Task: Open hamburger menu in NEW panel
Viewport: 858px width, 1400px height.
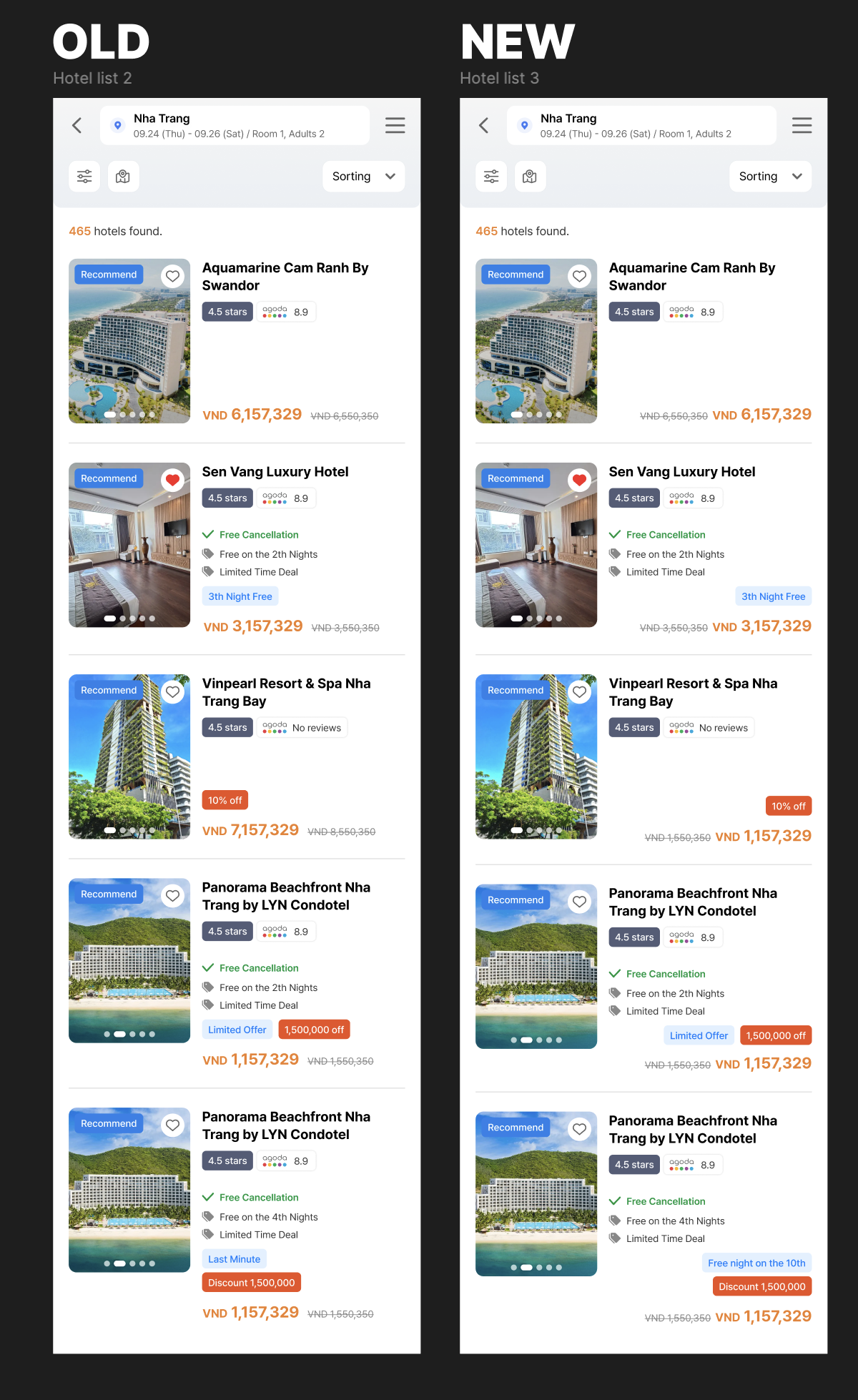Action: (802, 126)
